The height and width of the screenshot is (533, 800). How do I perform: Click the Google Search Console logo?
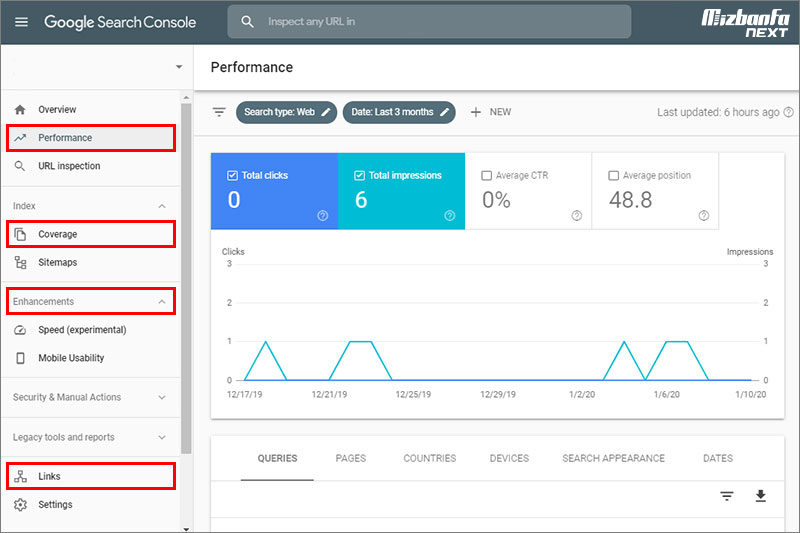tap(120, 22)
